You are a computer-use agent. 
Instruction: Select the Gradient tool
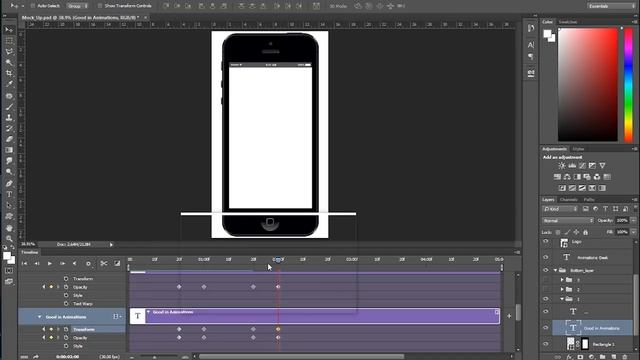[9, 150]
